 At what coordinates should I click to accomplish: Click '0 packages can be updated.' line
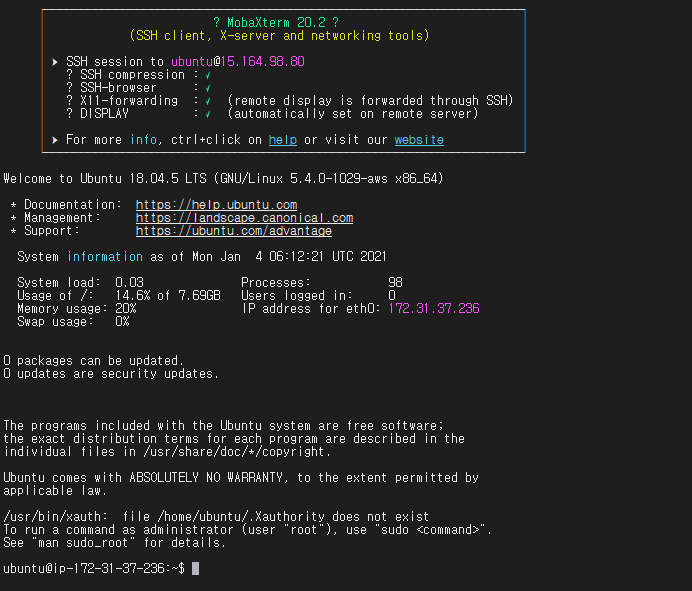pyautogui.click(x=93, y=361)
